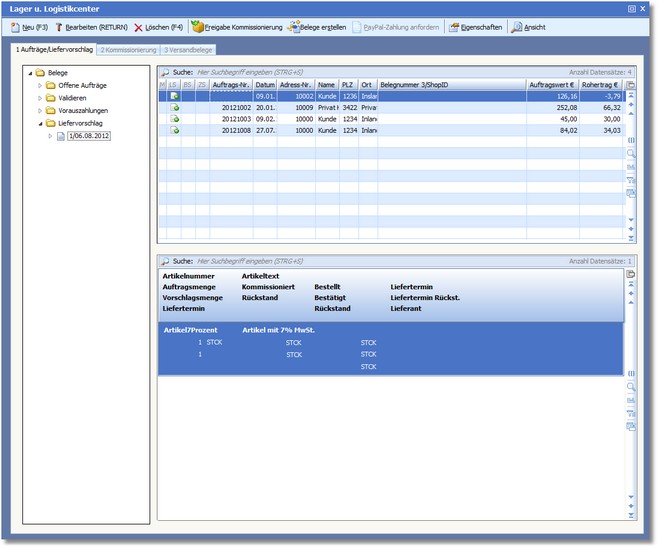Viewport: 658px width, 548px height.
Task: Click the green status icon in order 20121002 row
Action: tap(175, 107)
